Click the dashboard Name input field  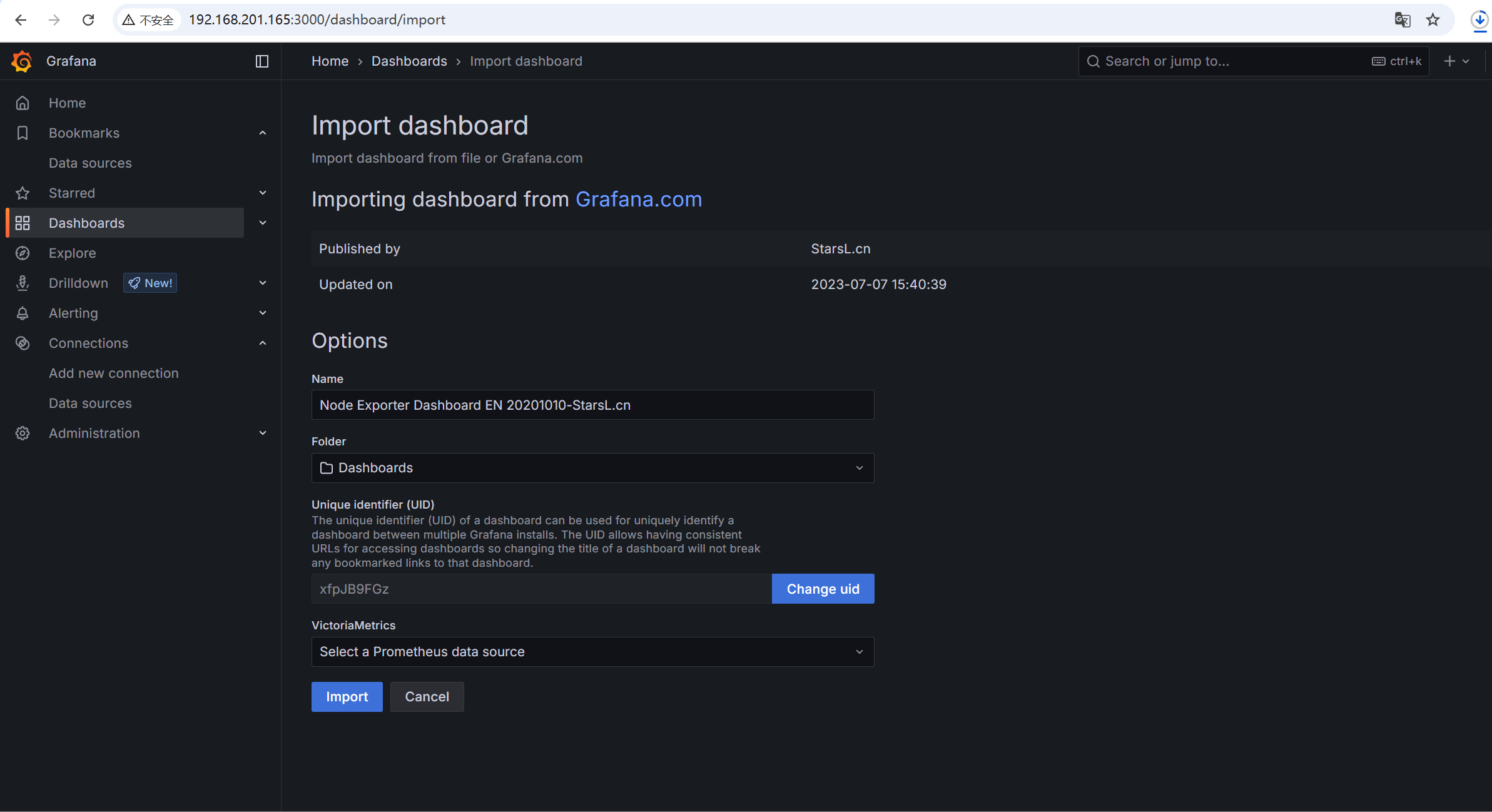[592, 405]
